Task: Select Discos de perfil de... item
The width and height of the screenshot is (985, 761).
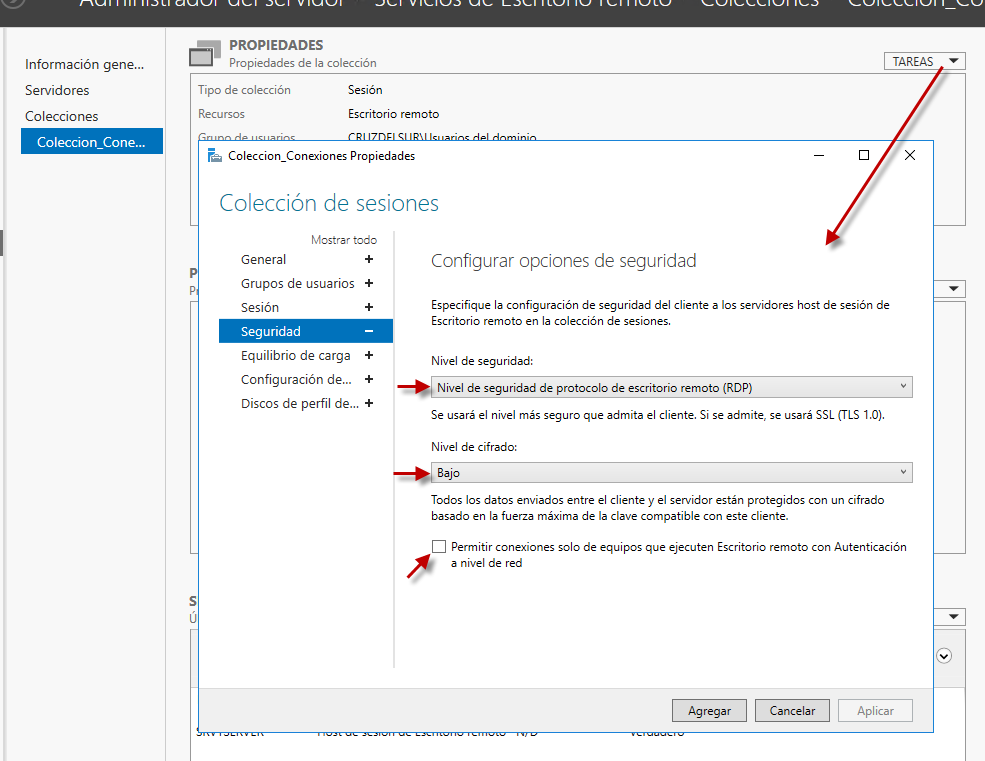Action: [x=300, y=403]
